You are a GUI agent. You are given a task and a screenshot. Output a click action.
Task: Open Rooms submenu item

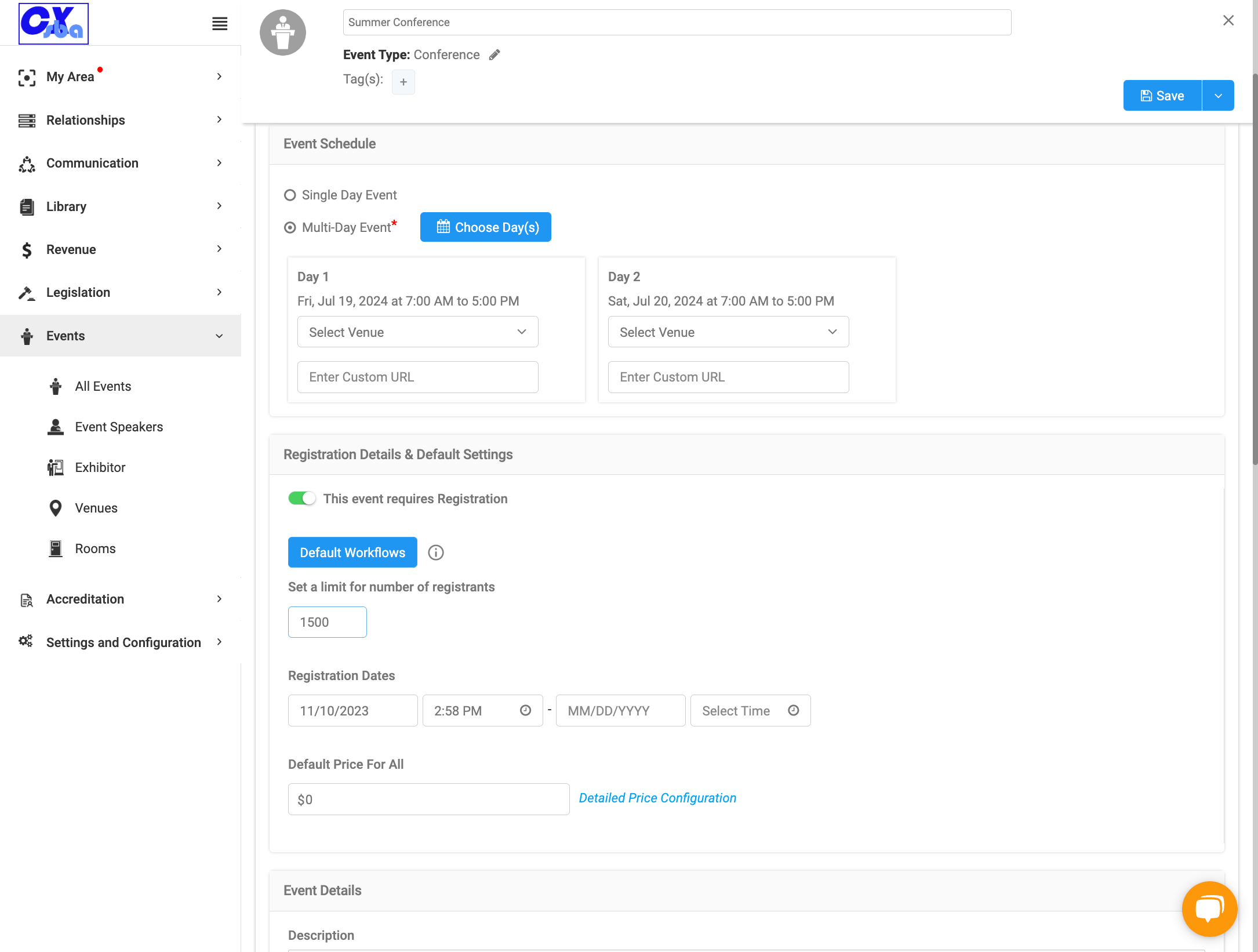click(x=95, y=549)
